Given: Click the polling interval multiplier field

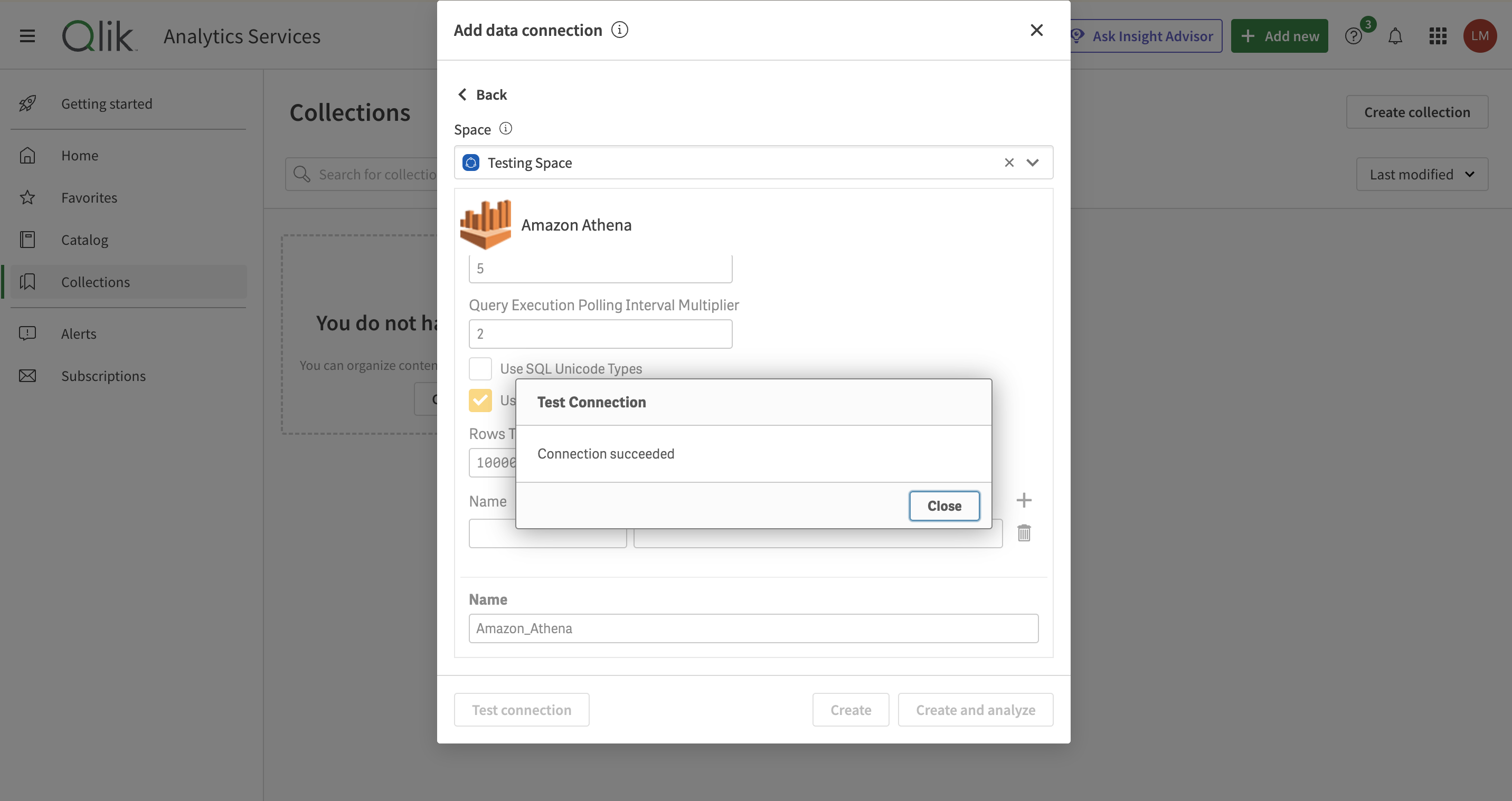Looking at the screenshot, I should (600, 334).
